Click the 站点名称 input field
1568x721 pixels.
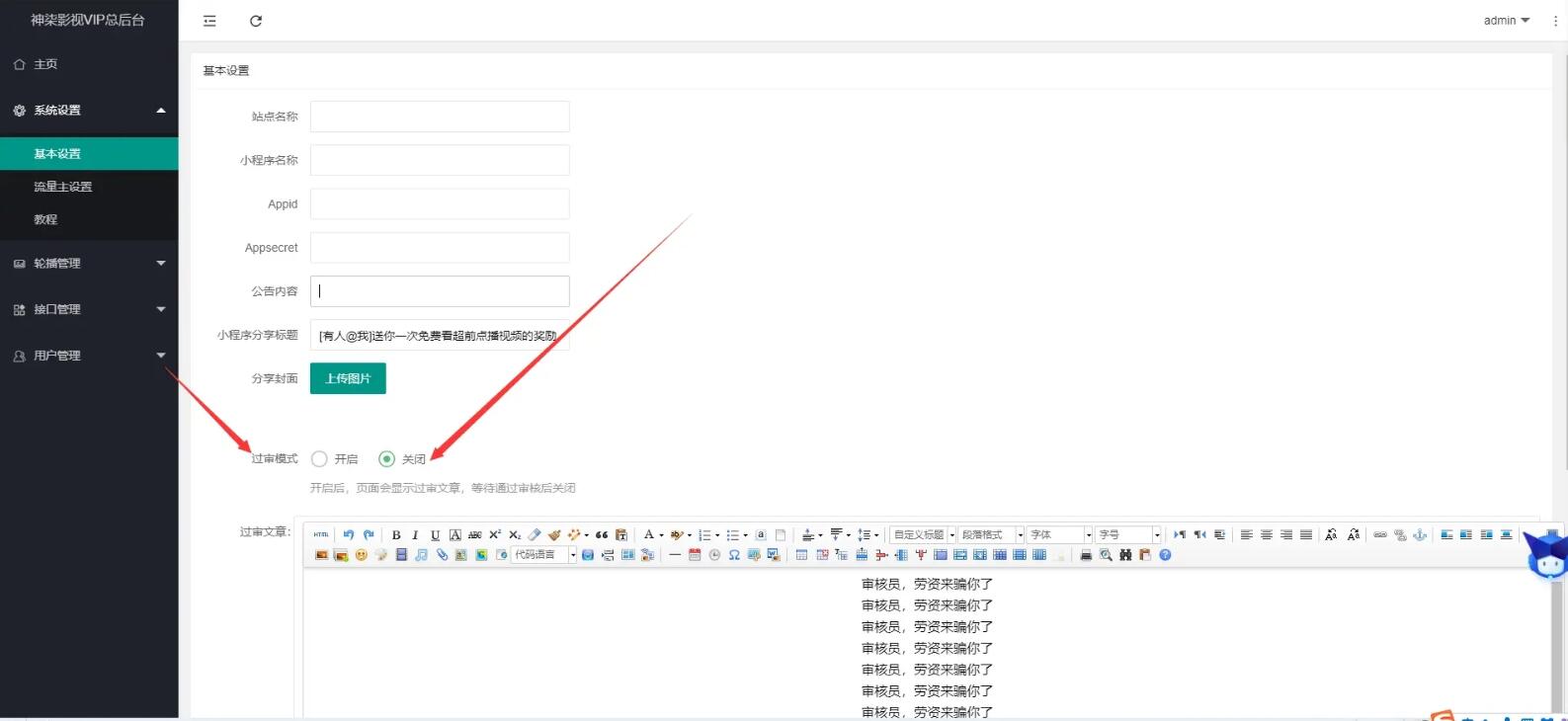(x=440, y=117)
